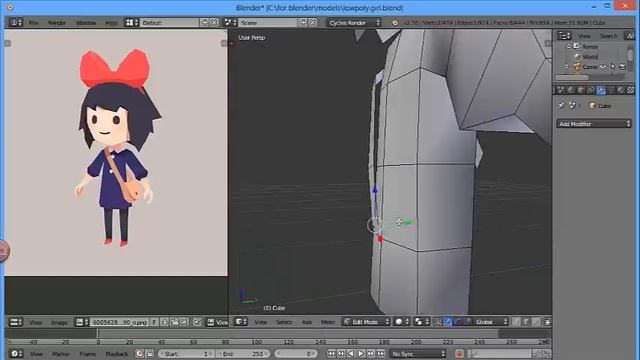Click the blue Z-axis manipulator arrow
The width and height of the screenshot is (640, 360).
(375, 190)
